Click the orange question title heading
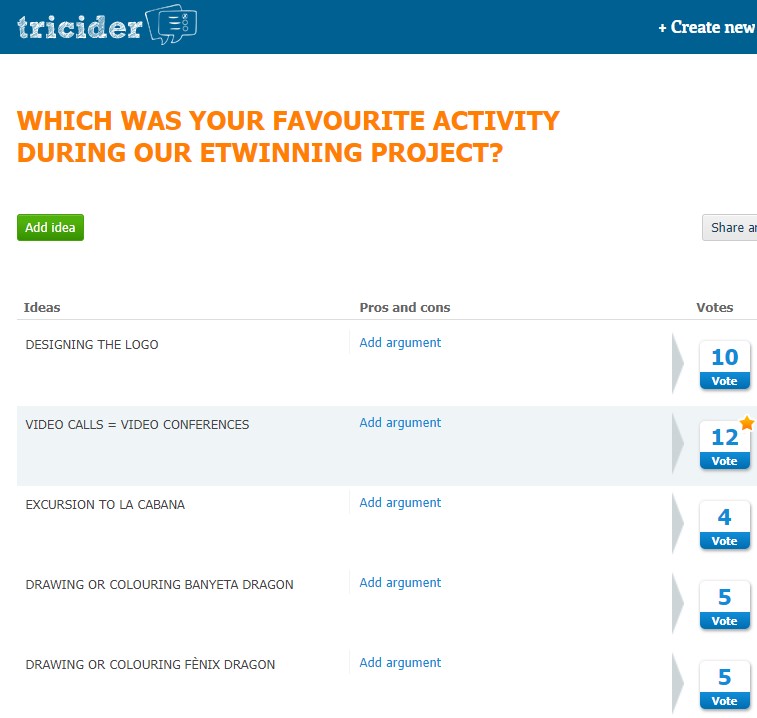 point(288,137)
